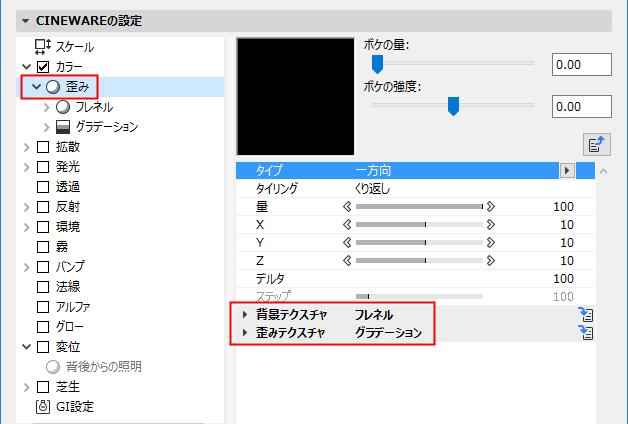This screenshot has width=628, height=424.
Task: Enable the 反射 checkbox
Action: point(43,207)
